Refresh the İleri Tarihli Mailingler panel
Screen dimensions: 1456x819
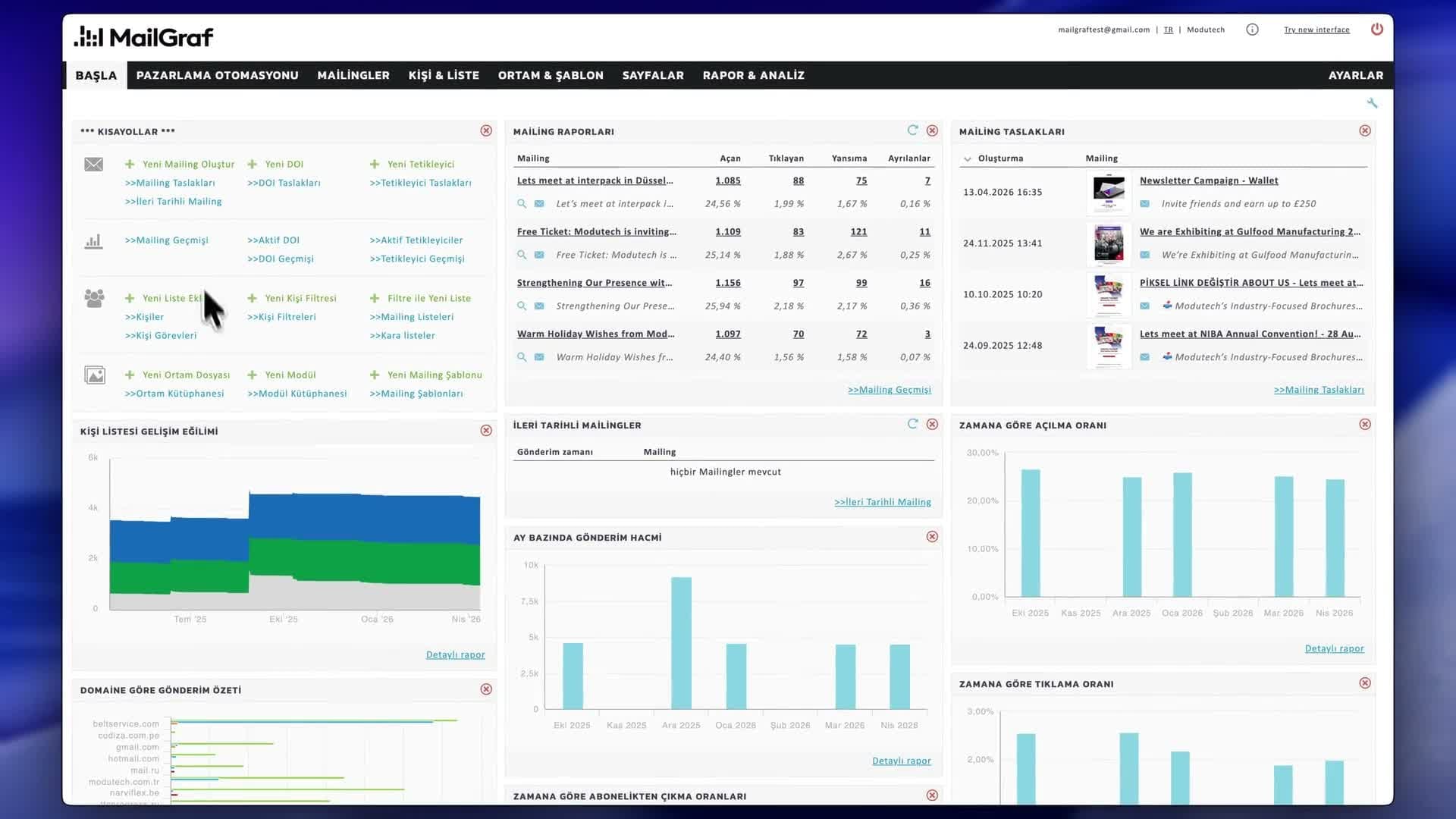tap(913, 424)
